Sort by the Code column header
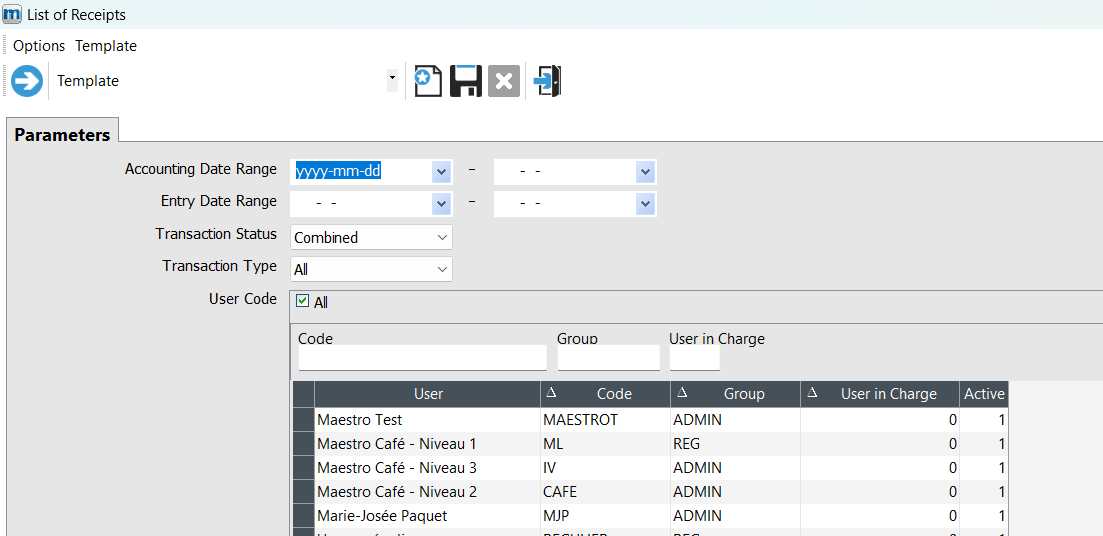Screen dimensions: 1103x536 (613, 394)
